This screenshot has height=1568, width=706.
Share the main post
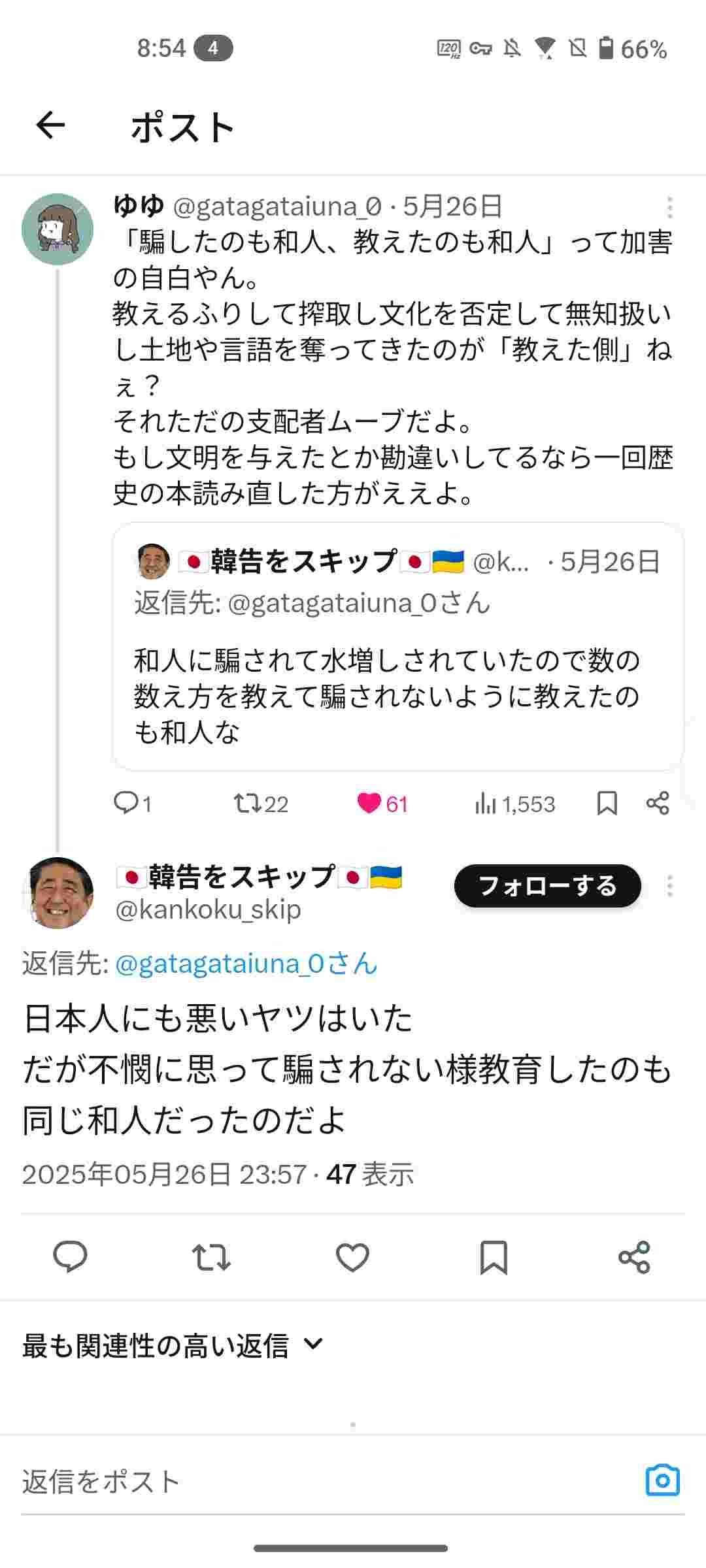click(x=634, y=1257)
